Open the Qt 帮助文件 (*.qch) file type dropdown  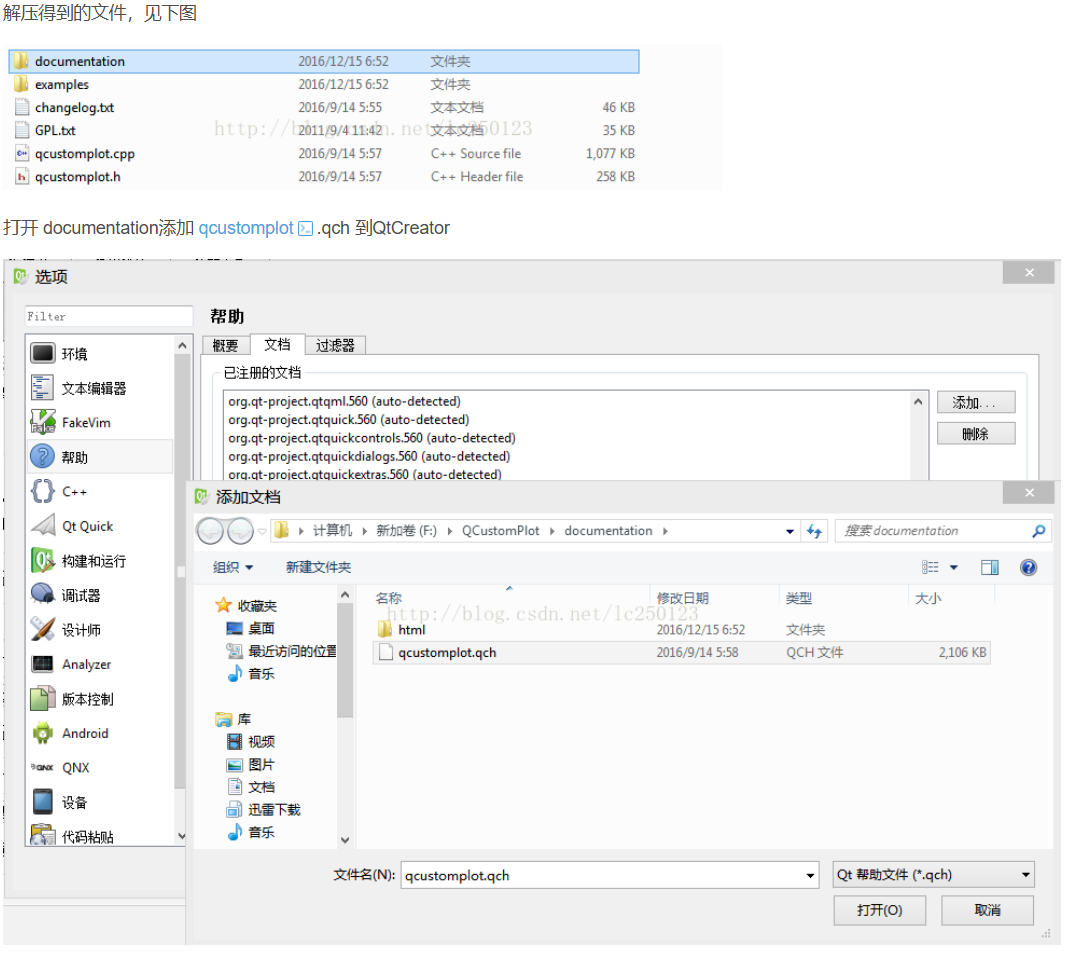(933, 875)
